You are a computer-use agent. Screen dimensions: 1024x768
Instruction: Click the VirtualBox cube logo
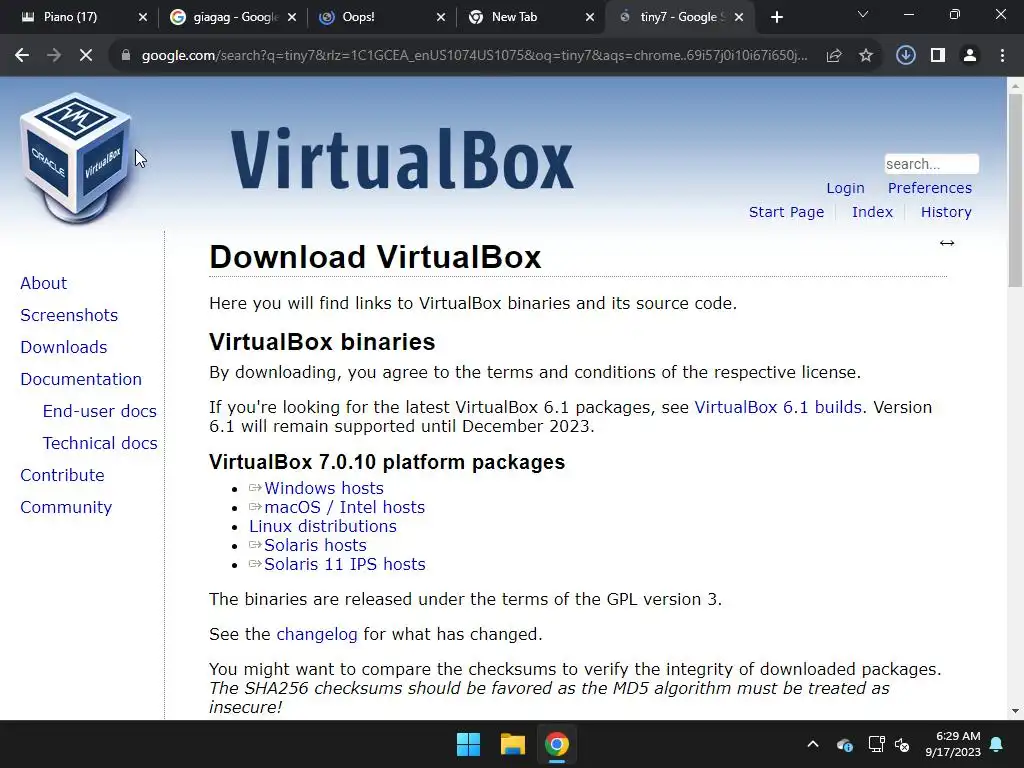coord(76,159)
